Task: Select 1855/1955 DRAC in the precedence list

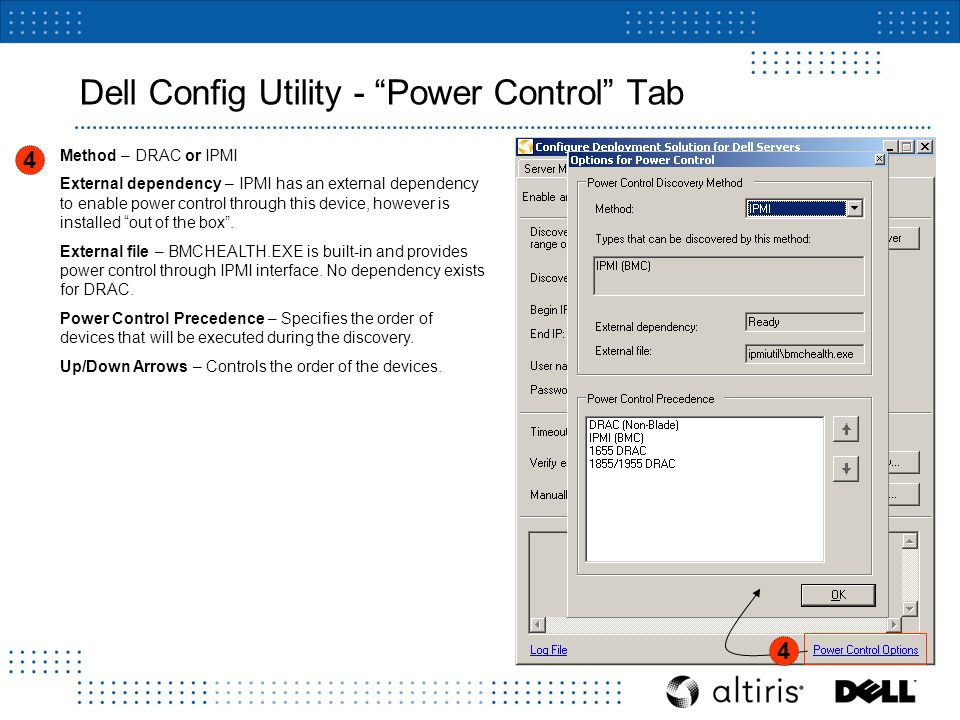Action: [x=632, y=463]
